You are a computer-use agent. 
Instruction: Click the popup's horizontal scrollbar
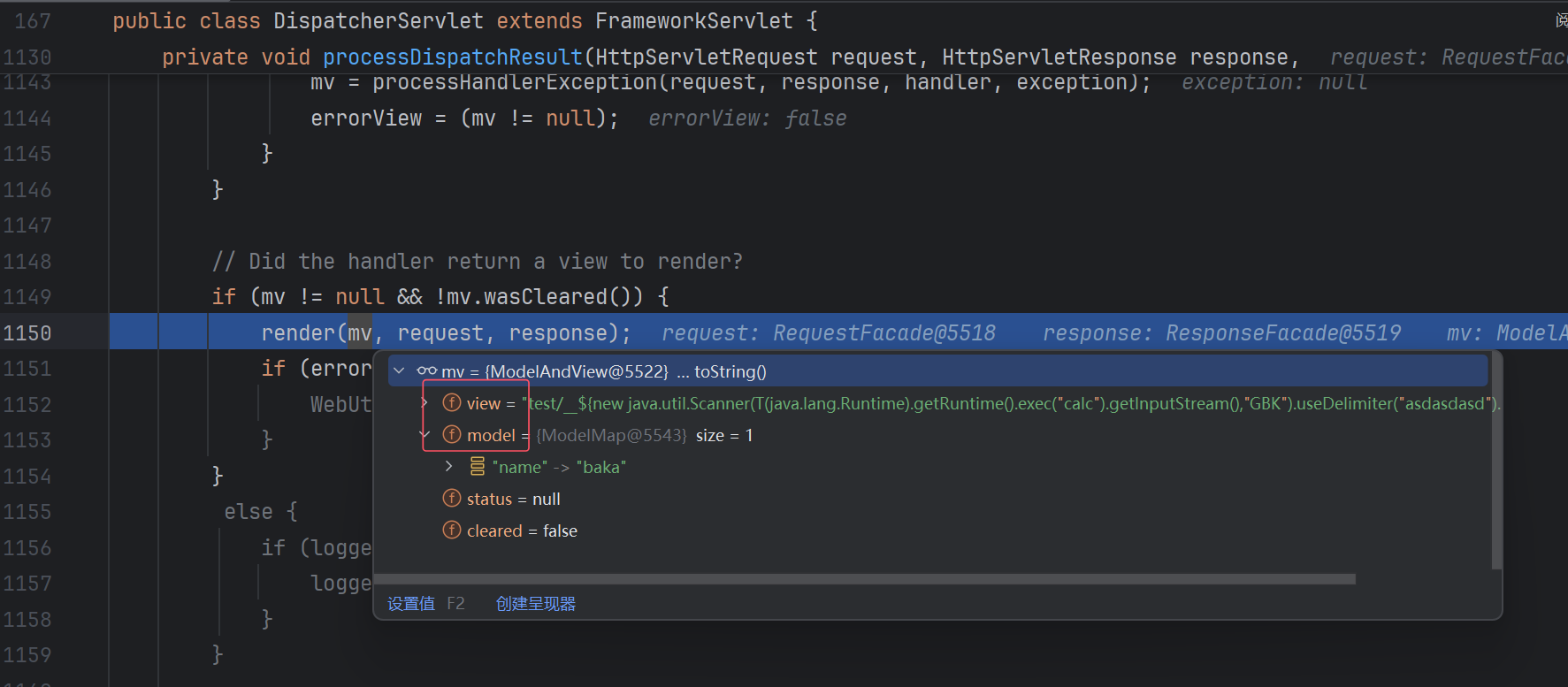867,579
